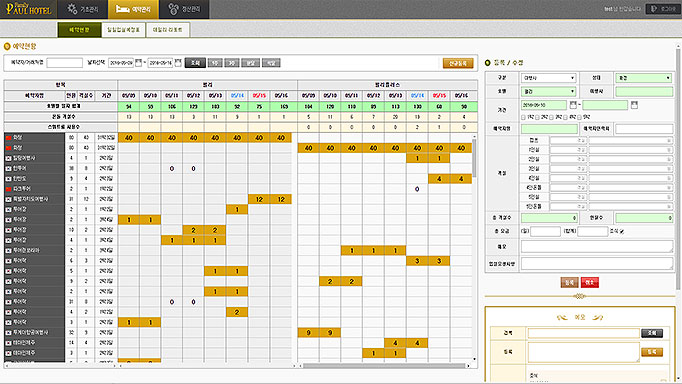682x384 pixels.
Task: Click the third gray button after 조회
Action: (x=251, y=63)
